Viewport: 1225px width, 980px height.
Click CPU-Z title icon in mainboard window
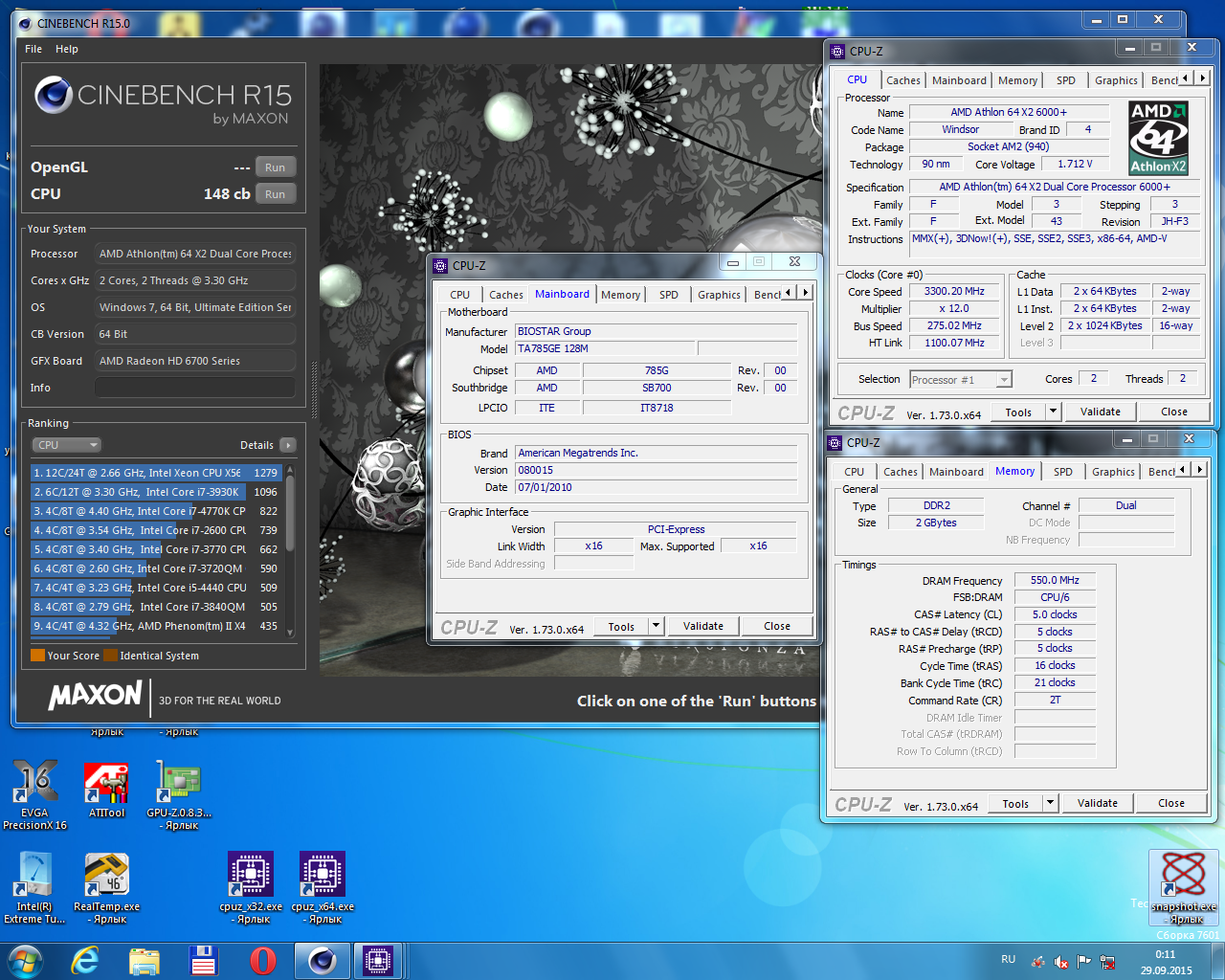(440, 266)
